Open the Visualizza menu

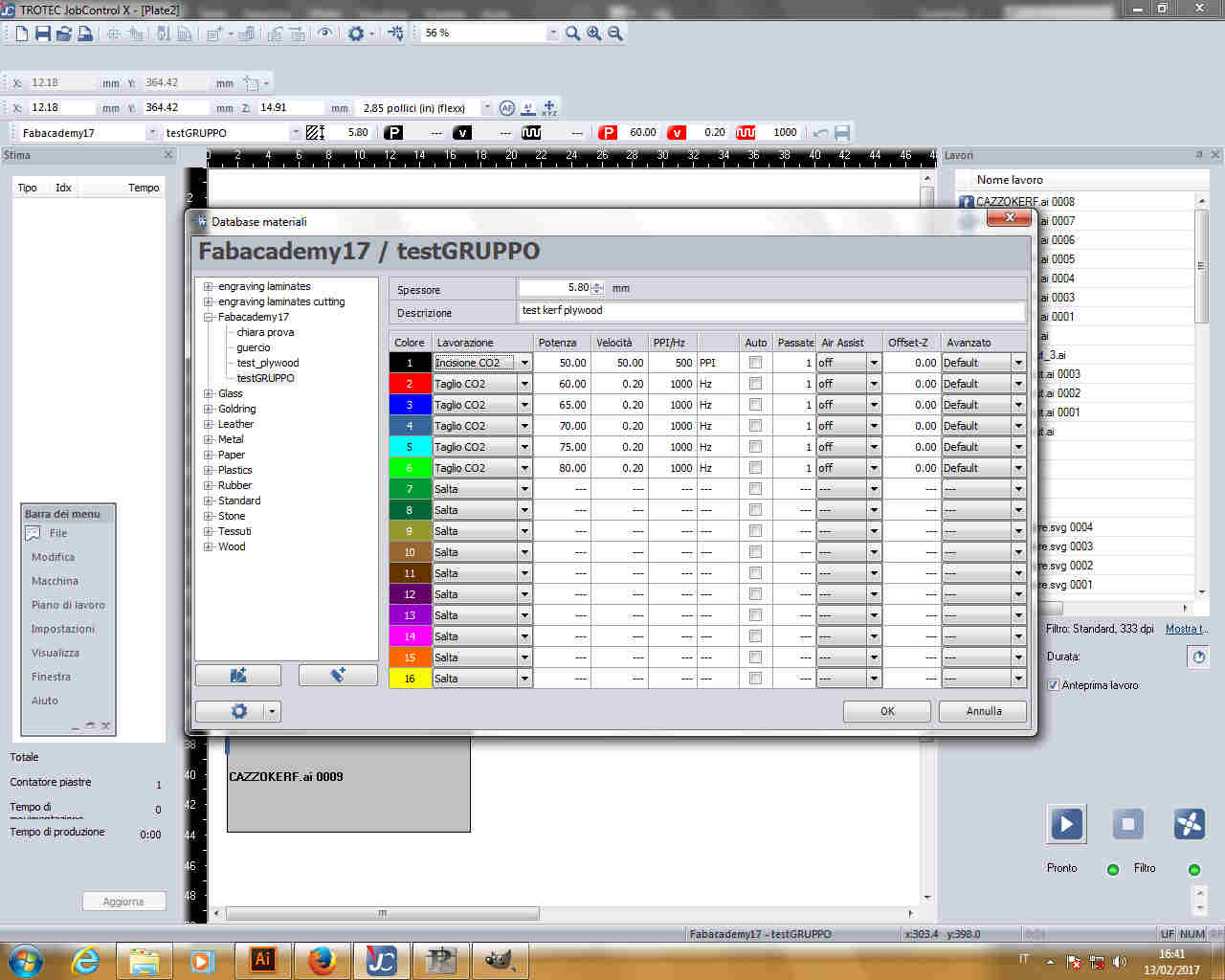[56, 653]
